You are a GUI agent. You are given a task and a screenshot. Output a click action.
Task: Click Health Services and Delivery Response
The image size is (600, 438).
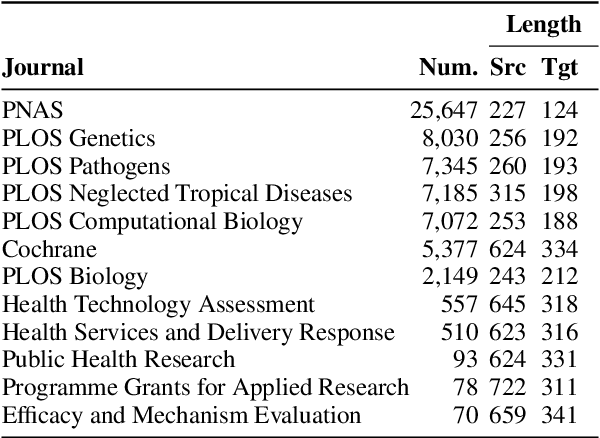point(198,332)
